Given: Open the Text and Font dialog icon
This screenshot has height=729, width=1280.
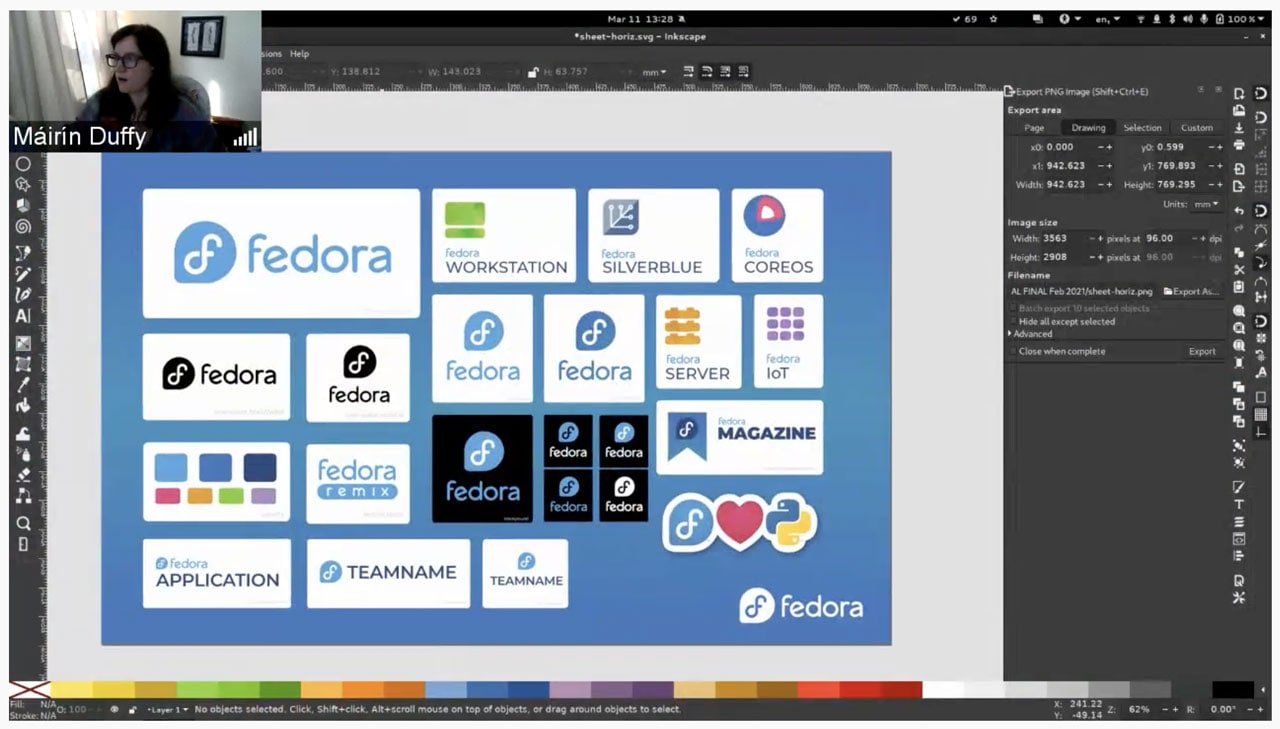Looking at the screenshot, I should tap(1239, 504).
